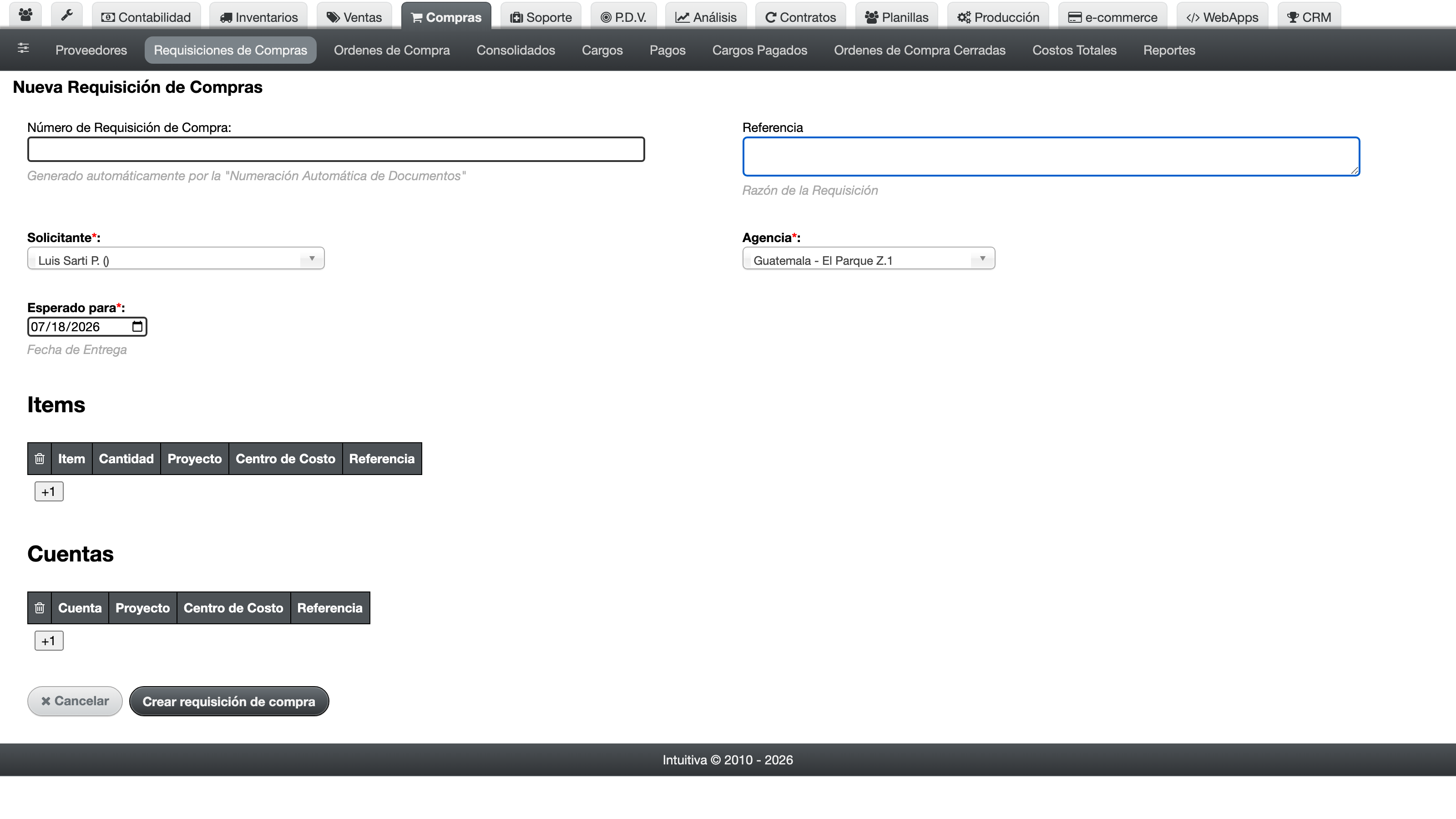Open the WebApps tab
The height and width of the screenshot is (819, 1456).
click(x=1222, y=17)
